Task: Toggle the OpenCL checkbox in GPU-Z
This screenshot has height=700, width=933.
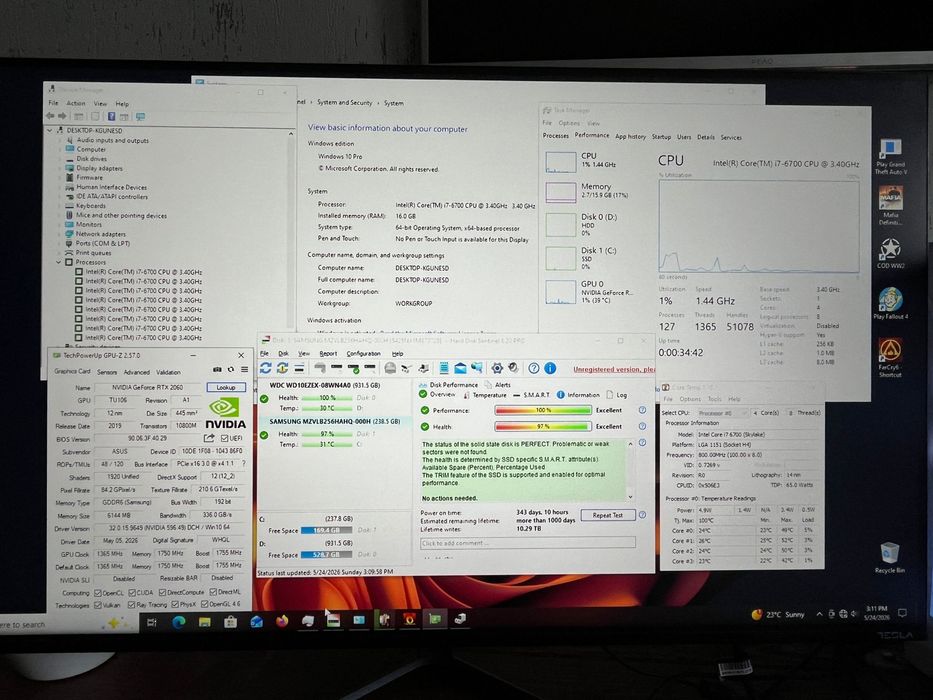Action: (98, 593)
